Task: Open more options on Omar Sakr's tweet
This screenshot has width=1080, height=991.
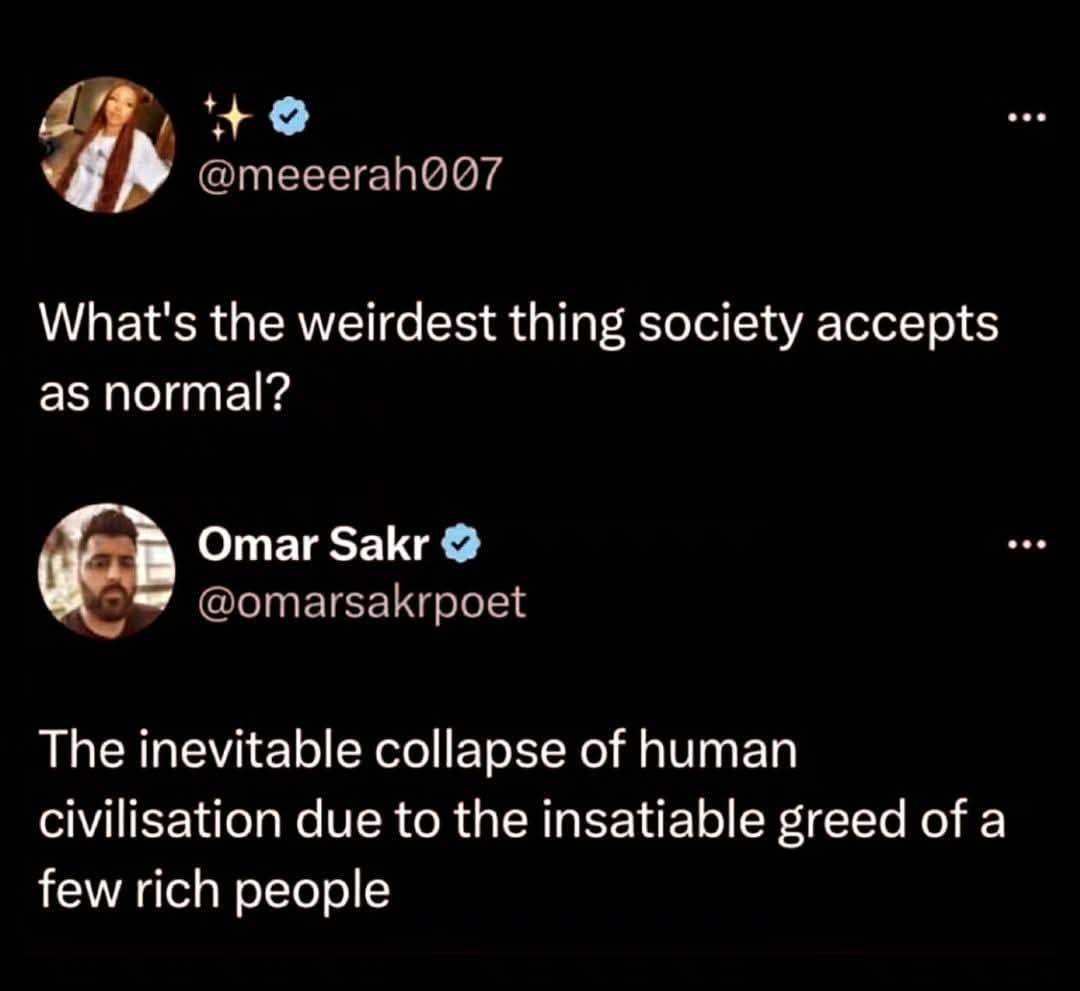Action: [x=1027, y=546]
